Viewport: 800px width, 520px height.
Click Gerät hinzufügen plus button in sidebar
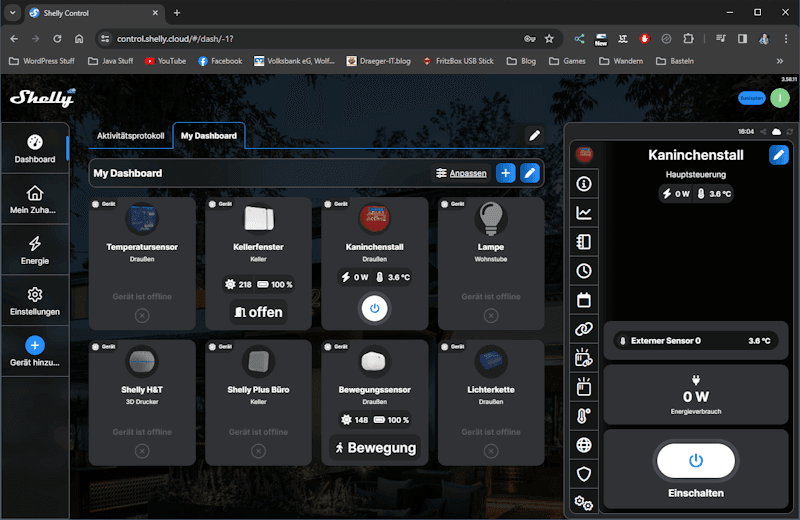(x=35, y=345)
